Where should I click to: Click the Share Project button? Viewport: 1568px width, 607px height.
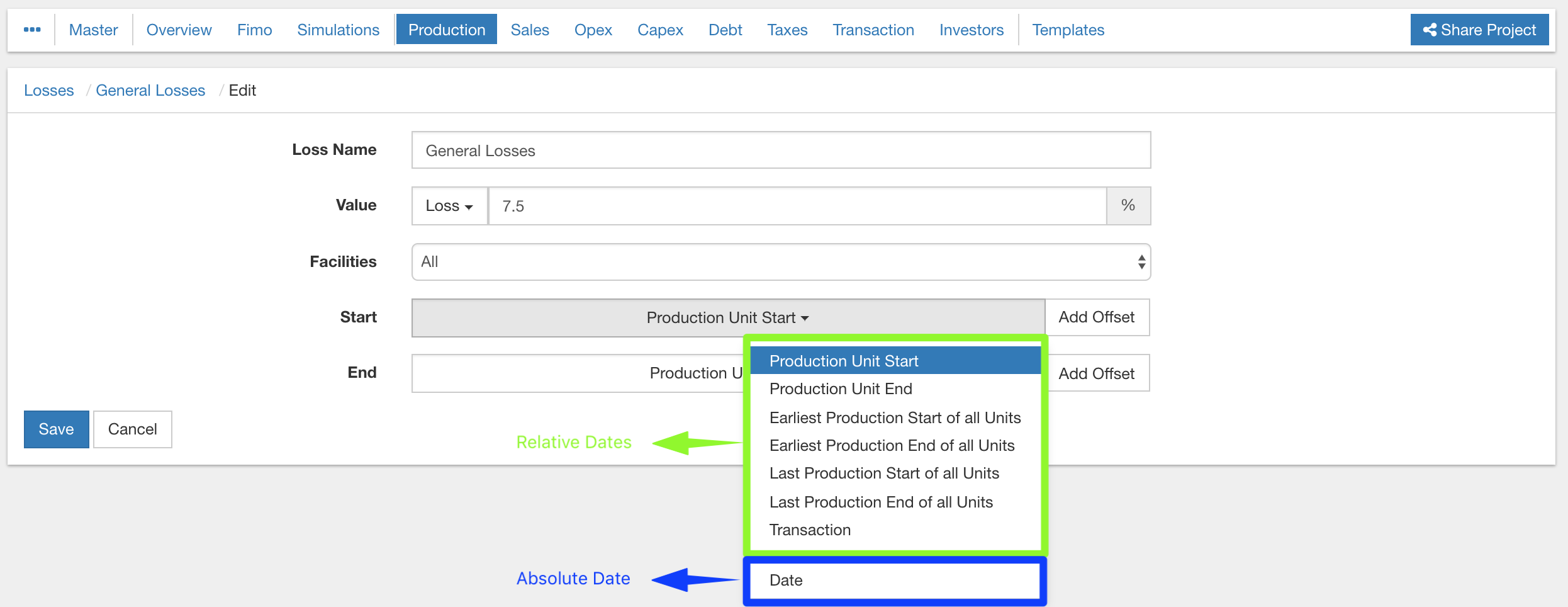pos(1479,30)
